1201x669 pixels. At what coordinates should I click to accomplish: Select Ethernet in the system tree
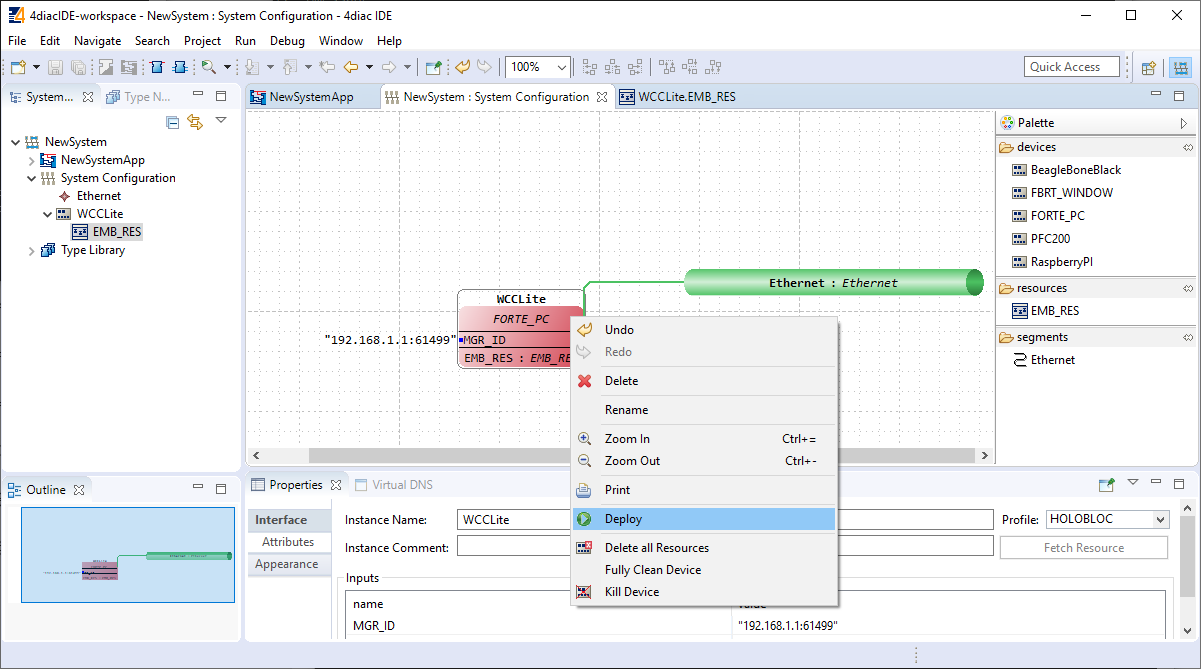click(98, 196)
